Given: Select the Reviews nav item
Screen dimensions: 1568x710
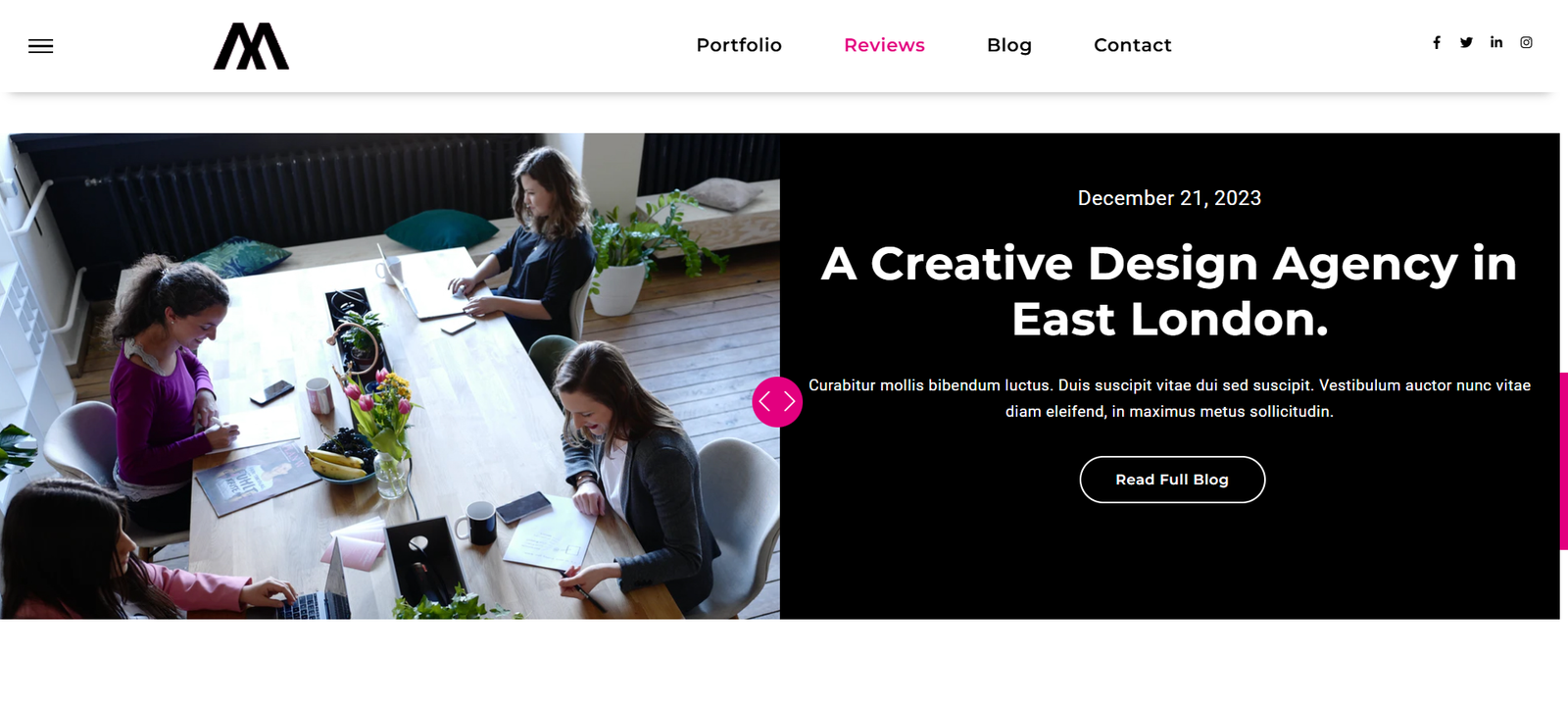Looking at the screenshot, I should pos(884,45).
